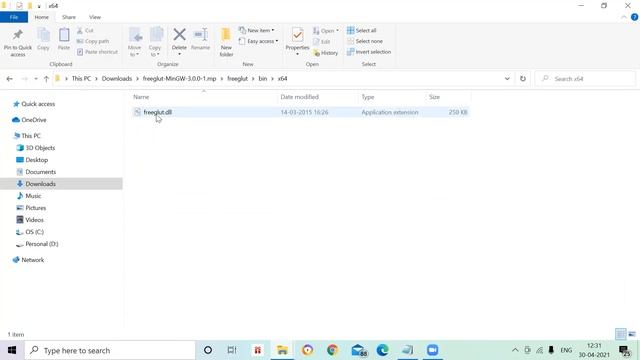Expand address bar history dropdown

507,79
